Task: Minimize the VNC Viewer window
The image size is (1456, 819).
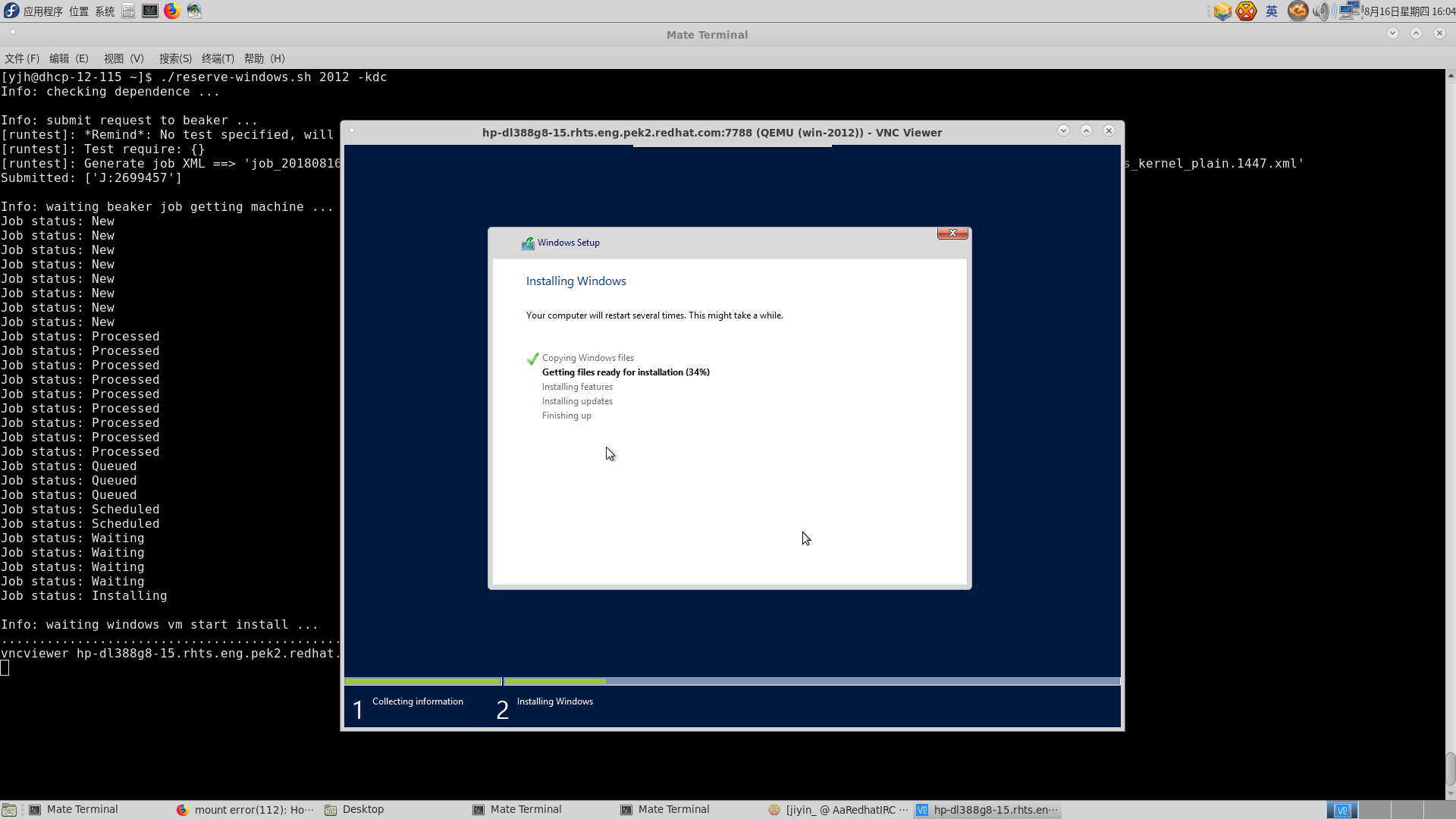Action: (x=1063, y=130)
